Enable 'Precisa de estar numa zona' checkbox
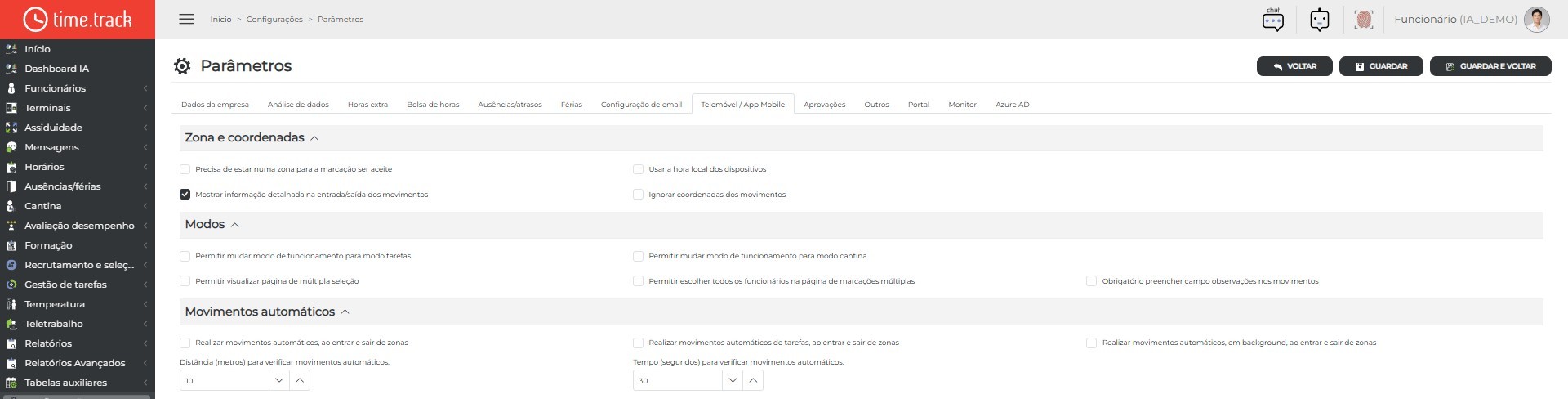 (x=185, y=169)
